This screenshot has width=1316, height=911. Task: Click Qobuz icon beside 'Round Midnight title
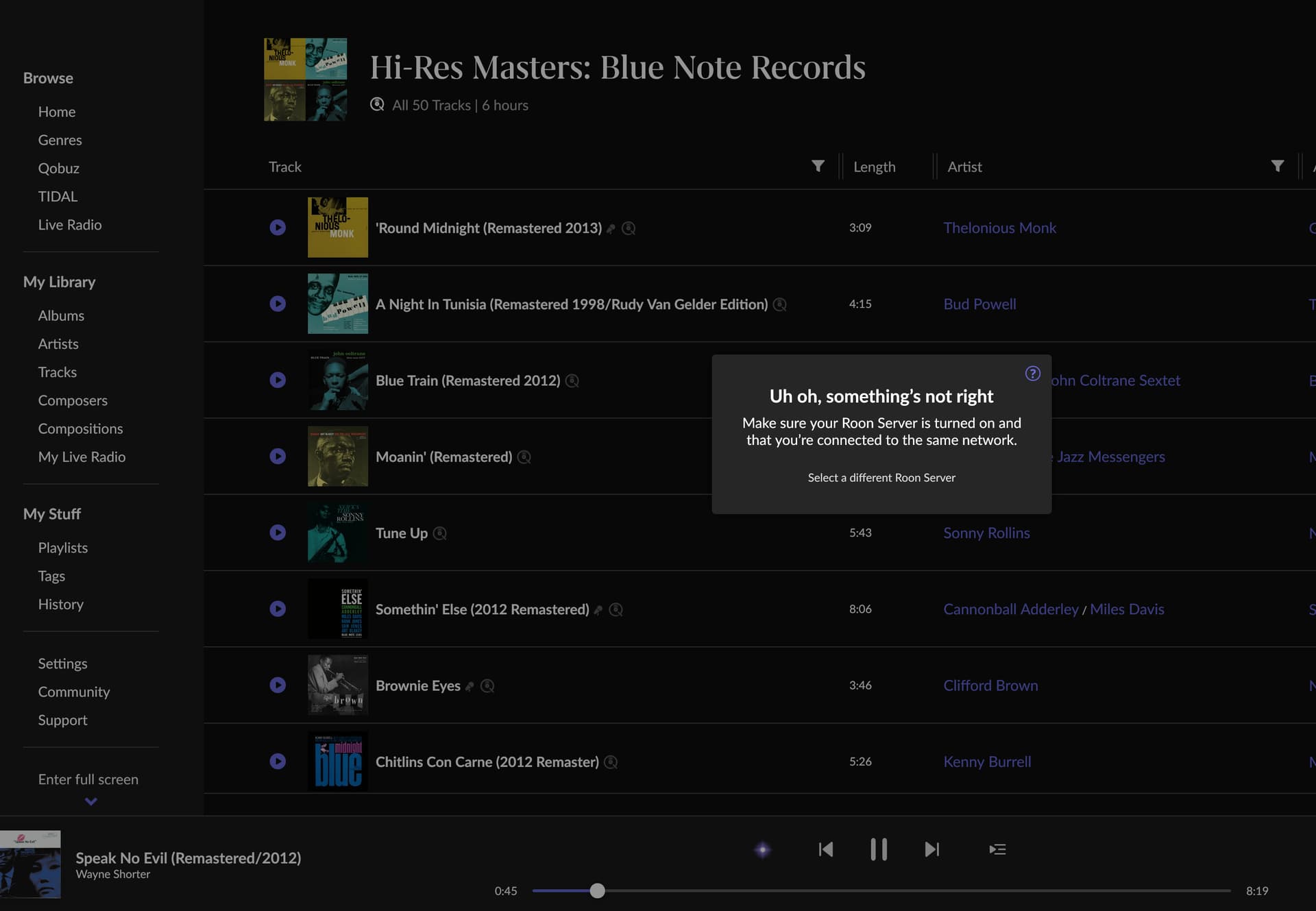click(629, 228)
